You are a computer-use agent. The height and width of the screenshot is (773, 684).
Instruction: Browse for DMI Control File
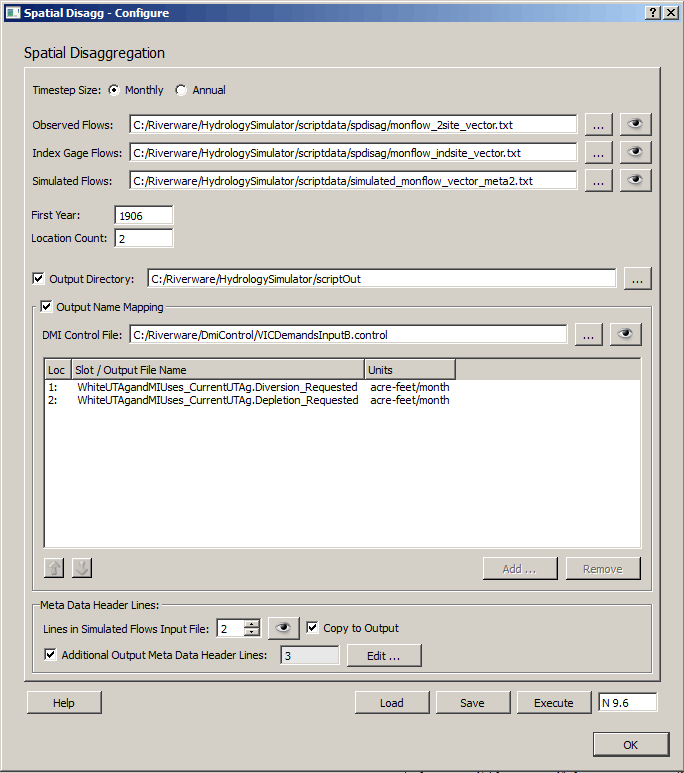589,335
